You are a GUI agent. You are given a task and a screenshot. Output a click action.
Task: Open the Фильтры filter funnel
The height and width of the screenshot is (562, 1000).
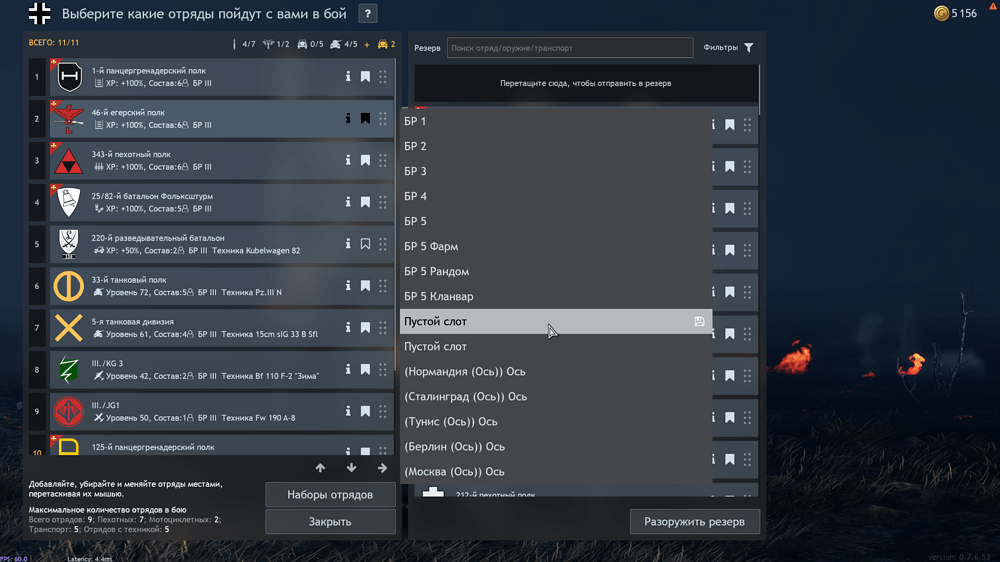(x=749, y=47)
